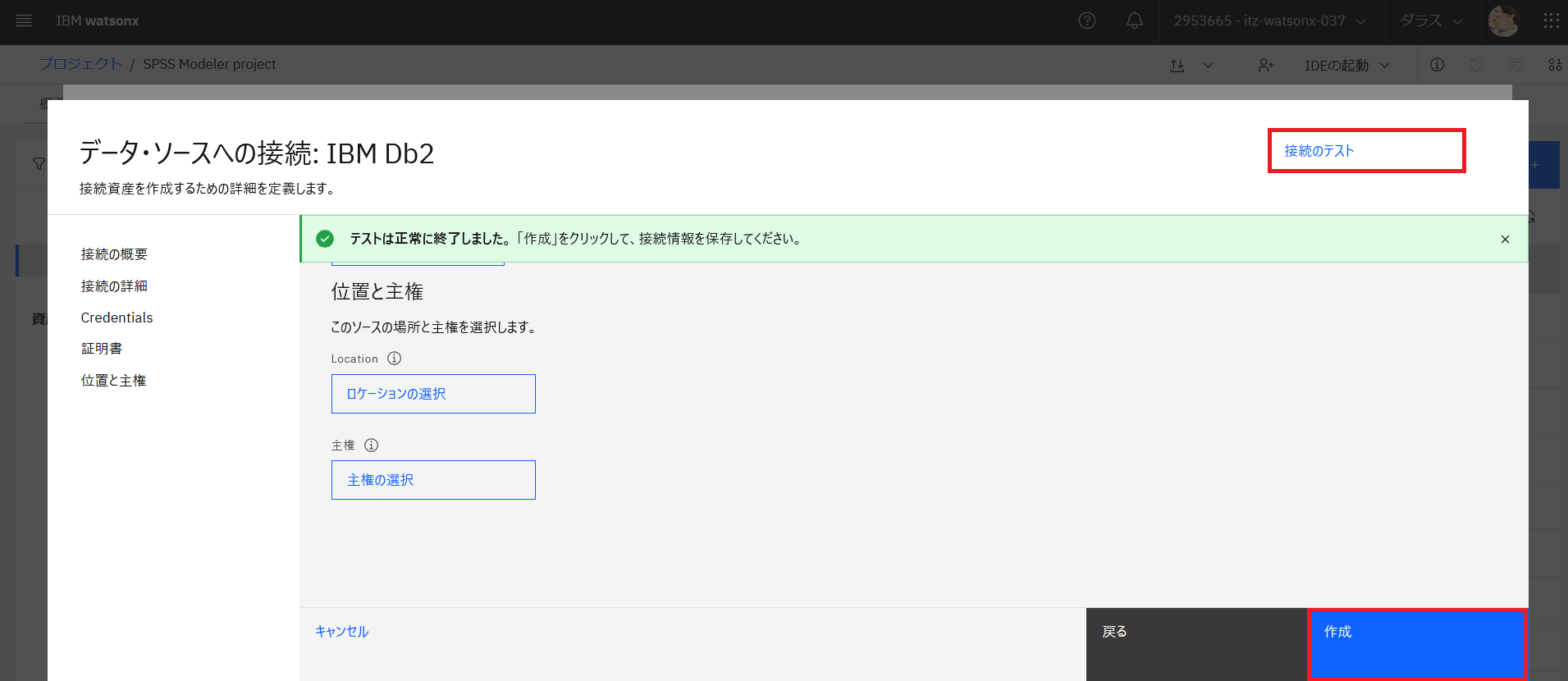
Task: Click the 接続のテスト link
Action: tap(1319, 151)
